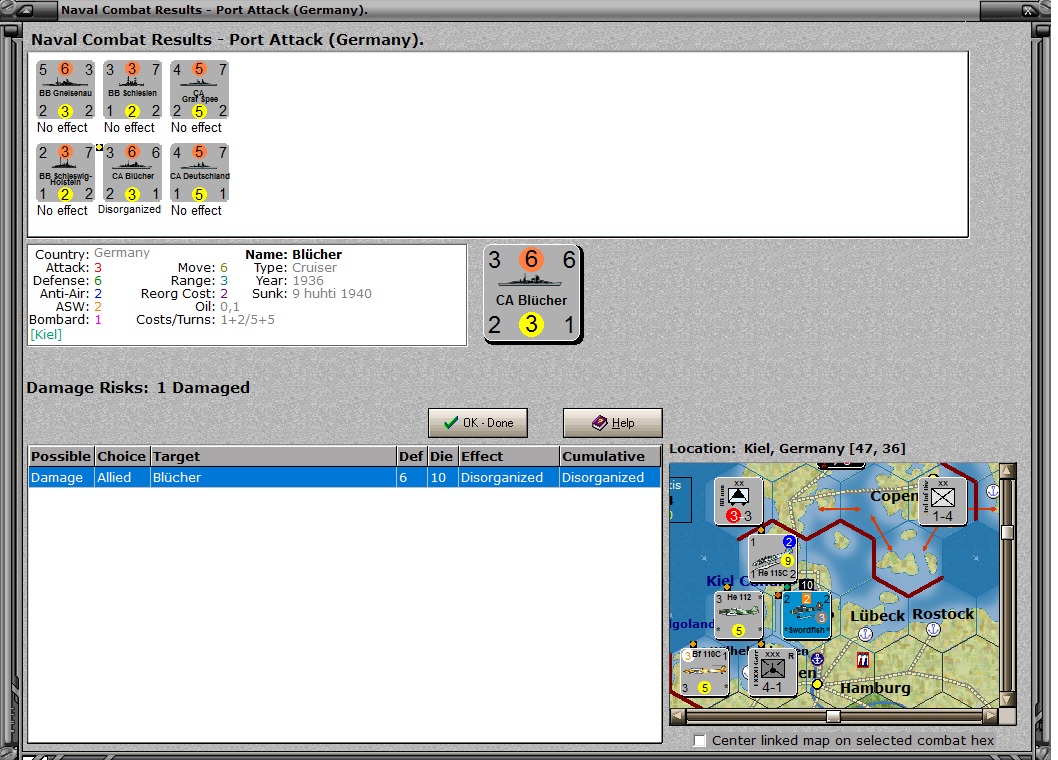The height and width of the screenshot is (760, 1058).
Task: Click the 'Sunk: 9 huhti 1940' value
Action: (x=332, y=294)
